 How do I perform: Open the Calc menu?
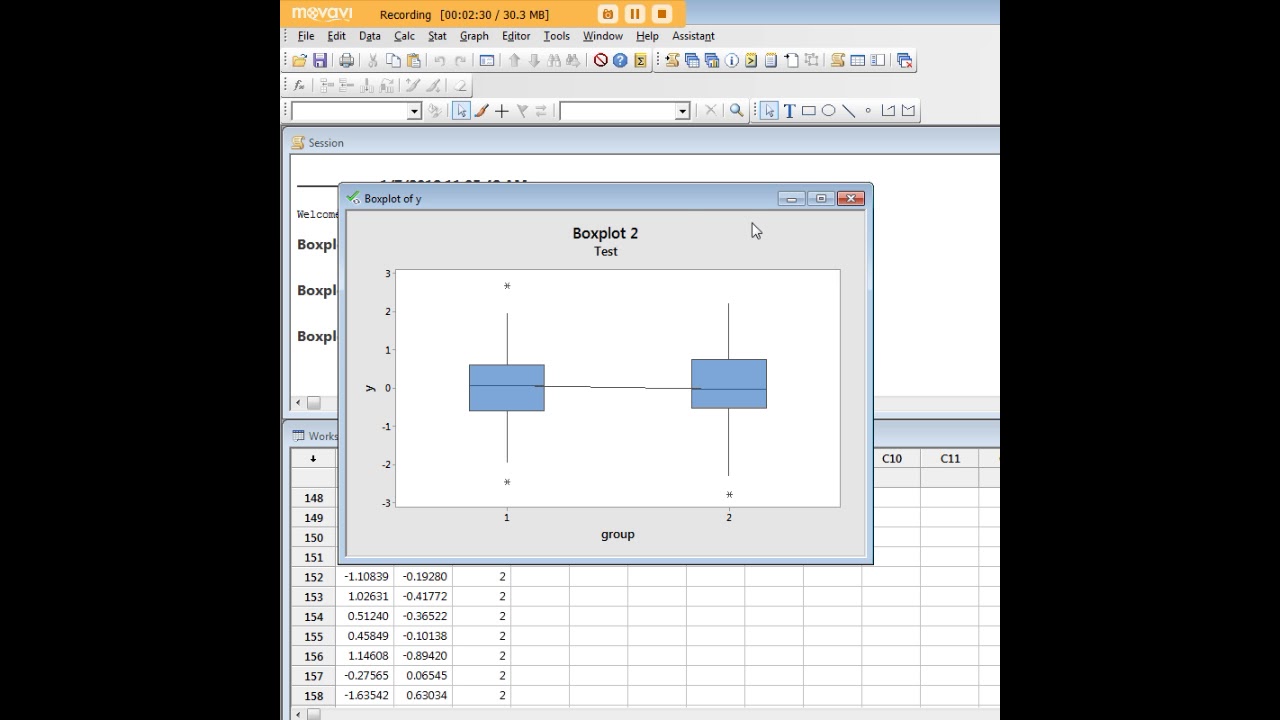point(404,36)
